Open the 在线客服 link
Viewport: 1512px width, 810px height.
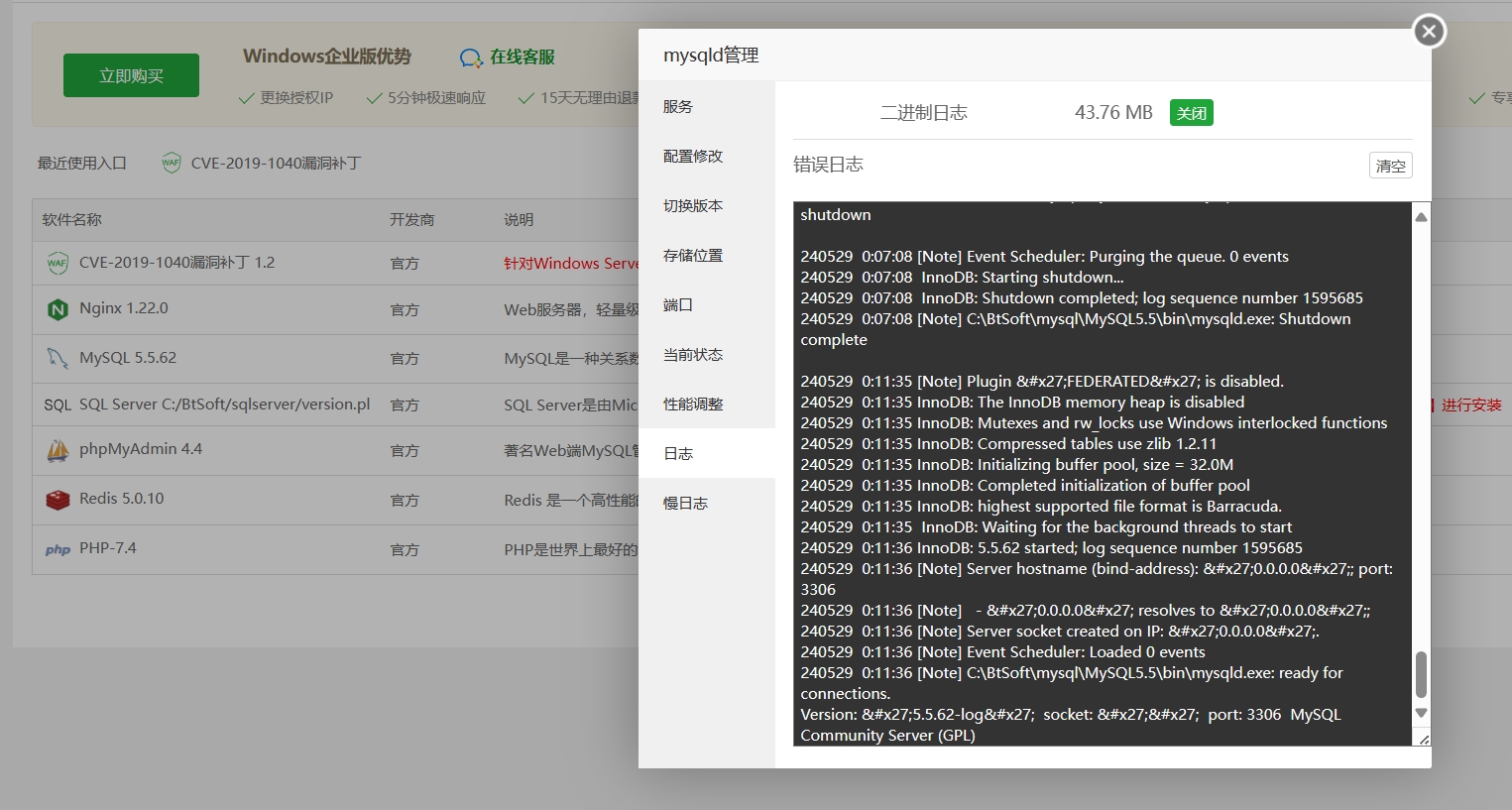point(523,58)
